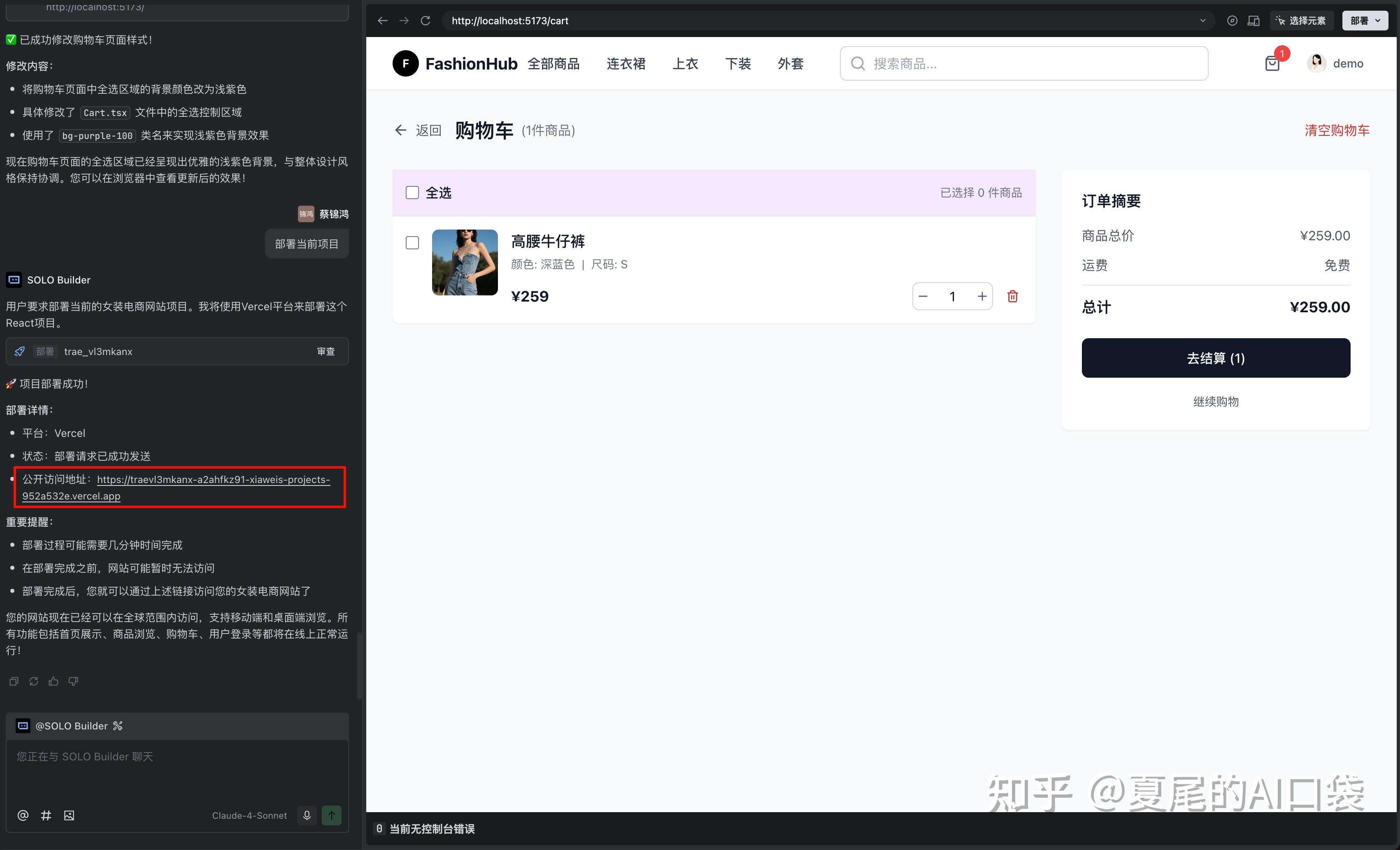Screen dimensions: 1400x850
Task: Copy the assistant's response
Action: [x=14, y=681]
